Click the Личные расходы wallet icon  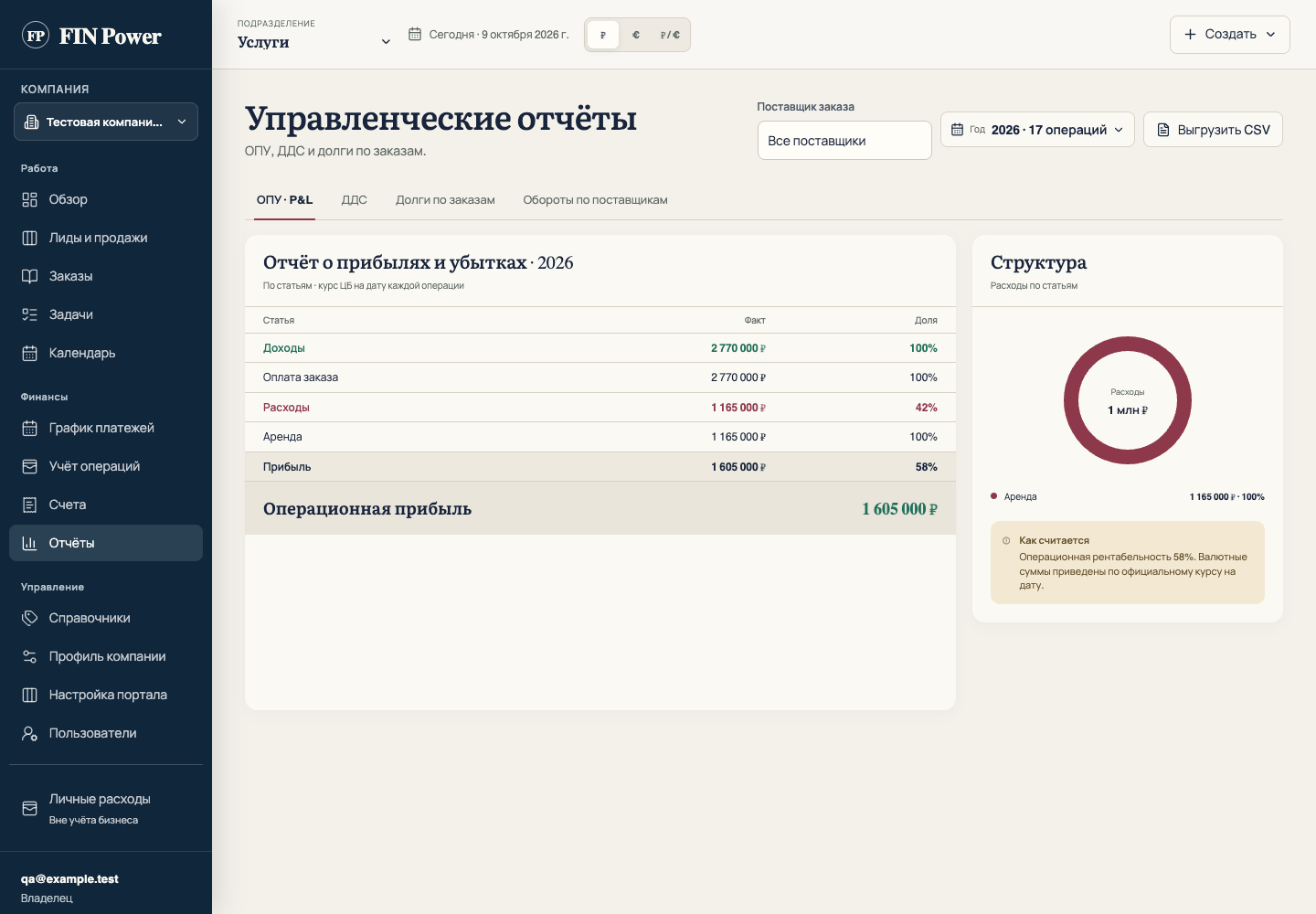tap(29, 808)
